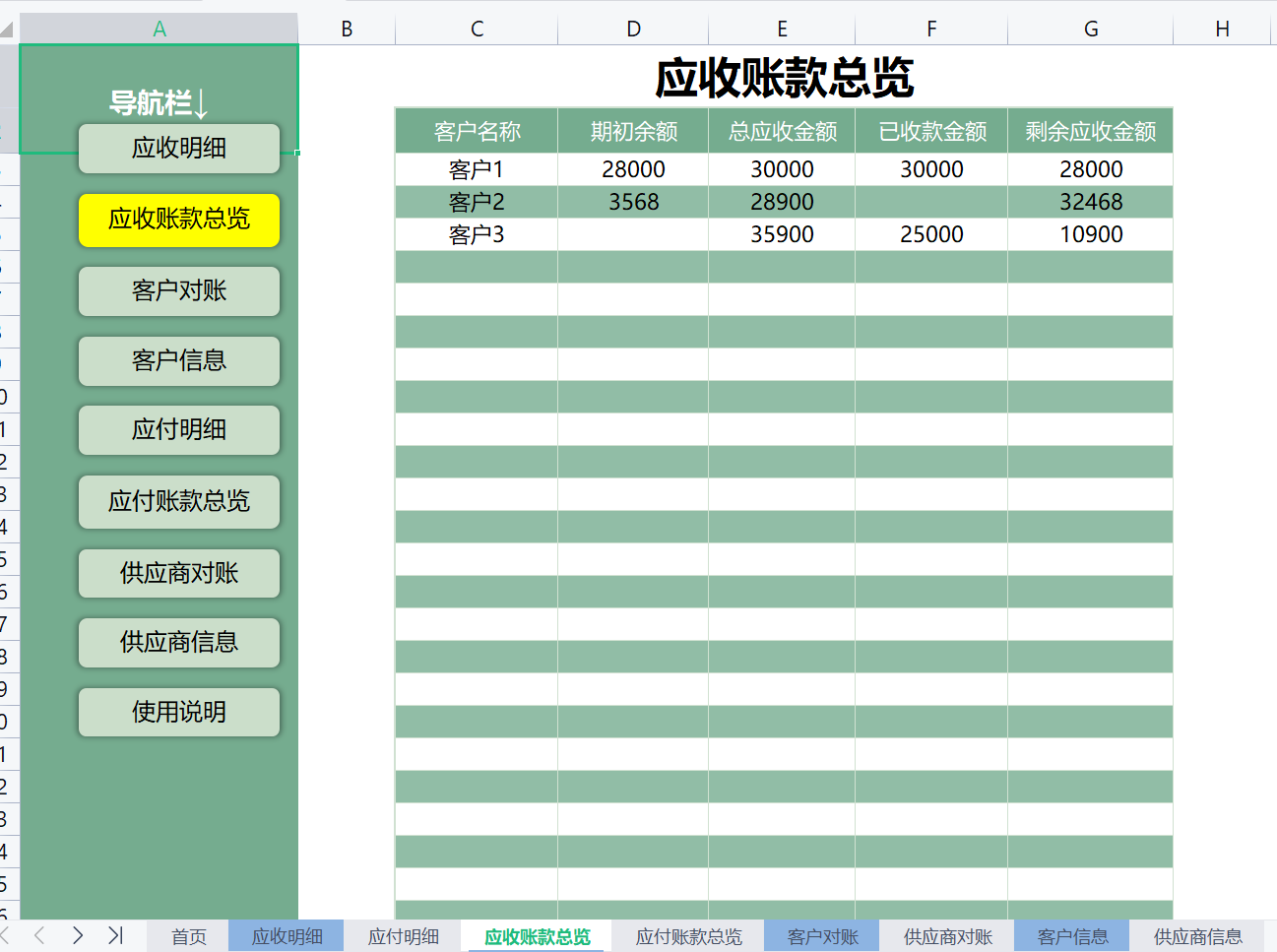The image size is (1277, 952).
Task: Open the 客户对账 sheet tab
Action: [821, 936]
